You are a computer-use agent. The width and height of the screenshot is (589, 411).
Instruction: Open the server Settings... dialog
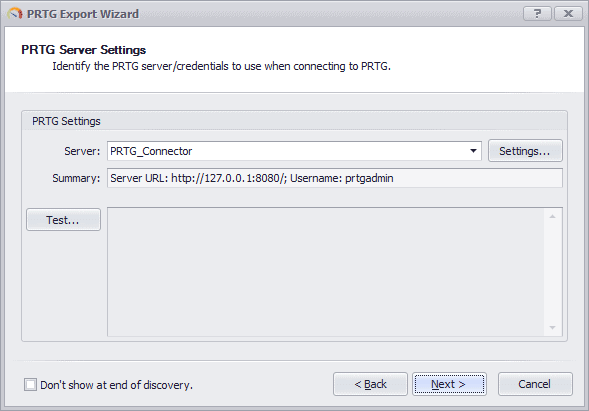click(x=525, y=151)
